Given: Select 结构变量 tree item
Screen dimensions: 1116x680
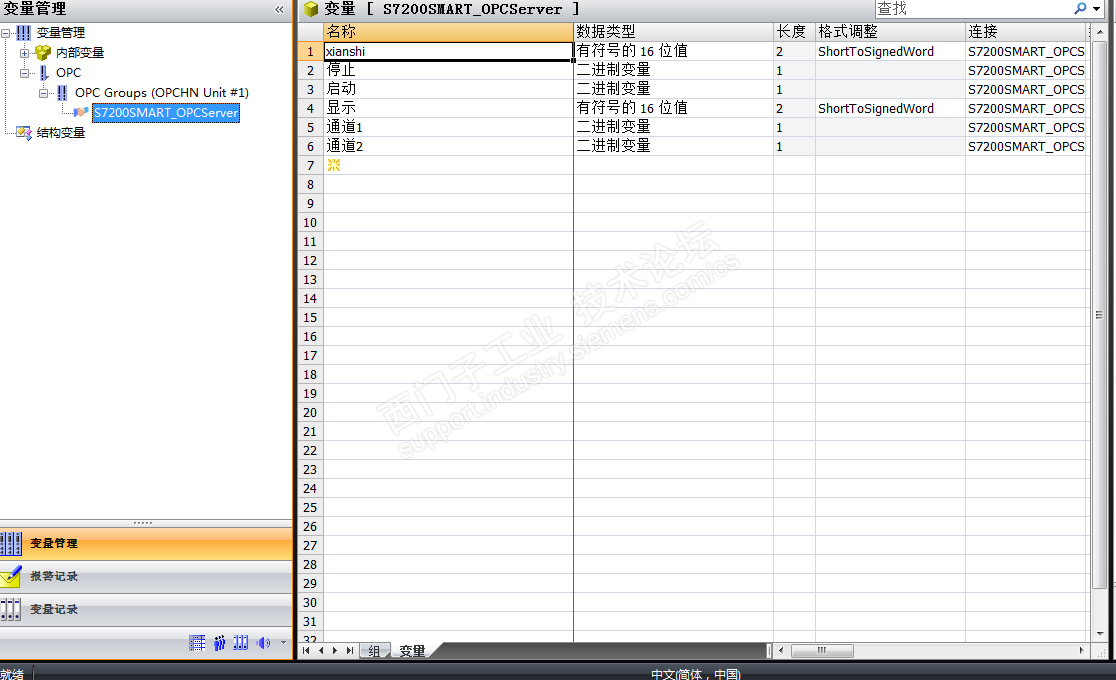Looking at the screenshot, I should [x=60, y=132].
